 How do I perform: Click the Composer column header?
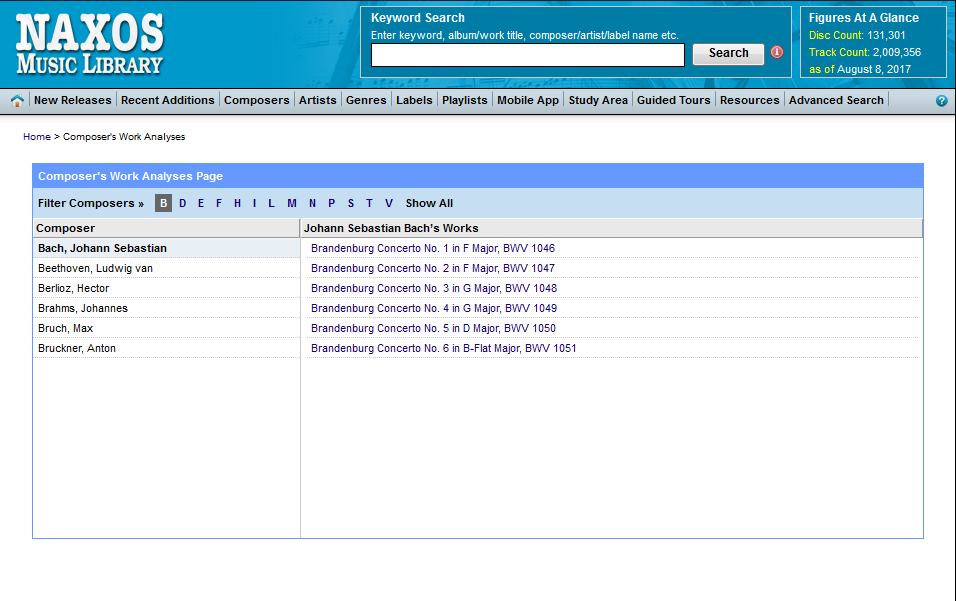[x=166, y=228]
